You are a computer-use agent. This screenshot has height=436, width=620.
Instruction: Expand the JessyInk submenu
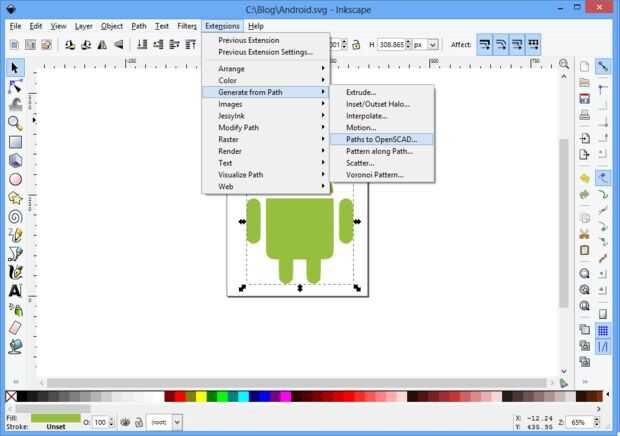pos(266,116)
